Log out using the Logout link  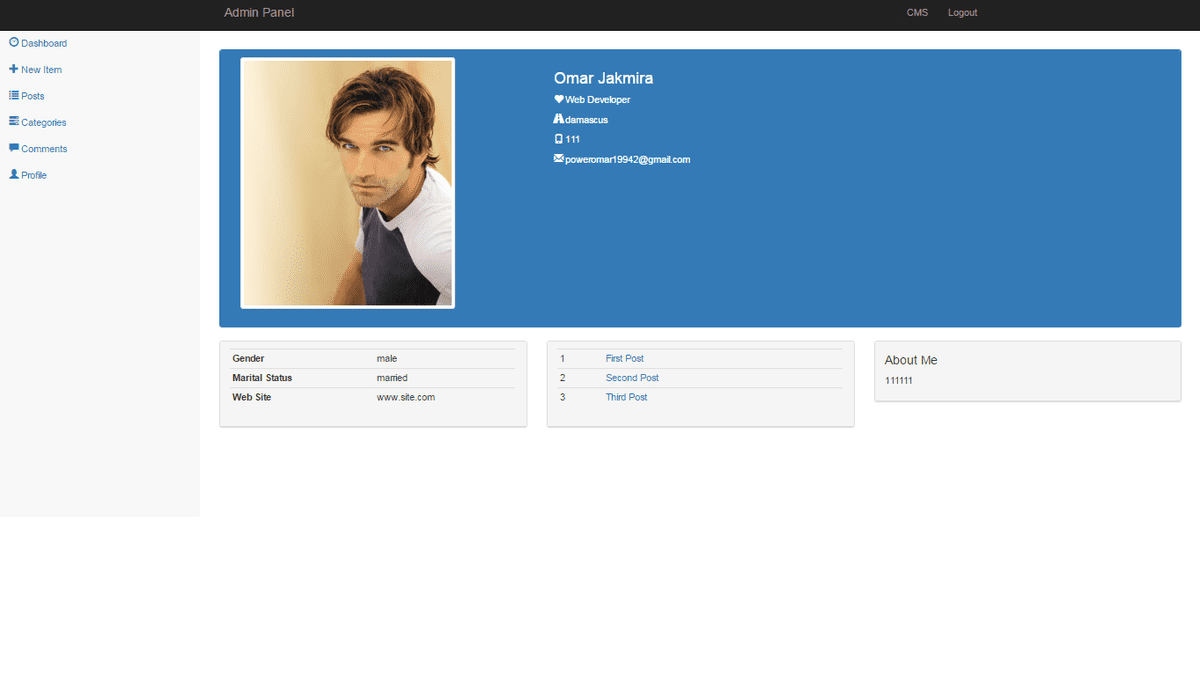962,13
